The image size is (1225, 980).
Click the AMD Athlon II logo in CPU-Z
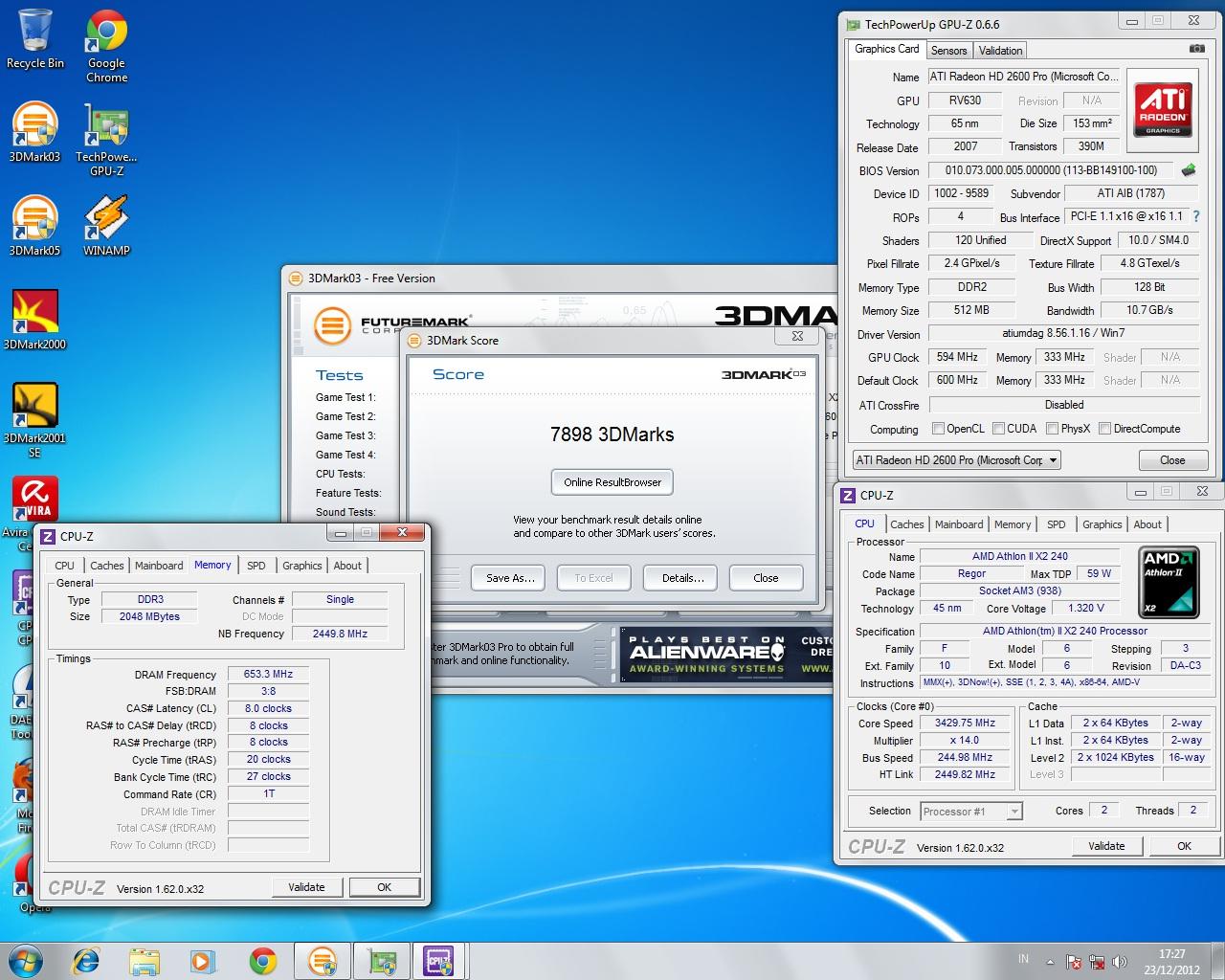click(1168, 581)
